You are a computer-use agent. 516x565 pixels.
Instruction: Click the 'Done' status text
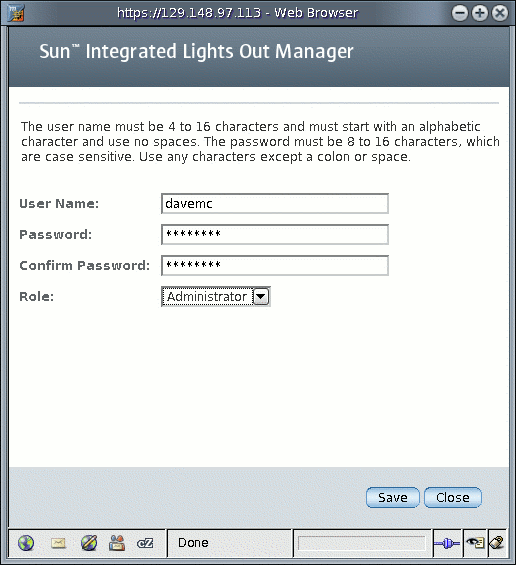[x=193, y=543]
